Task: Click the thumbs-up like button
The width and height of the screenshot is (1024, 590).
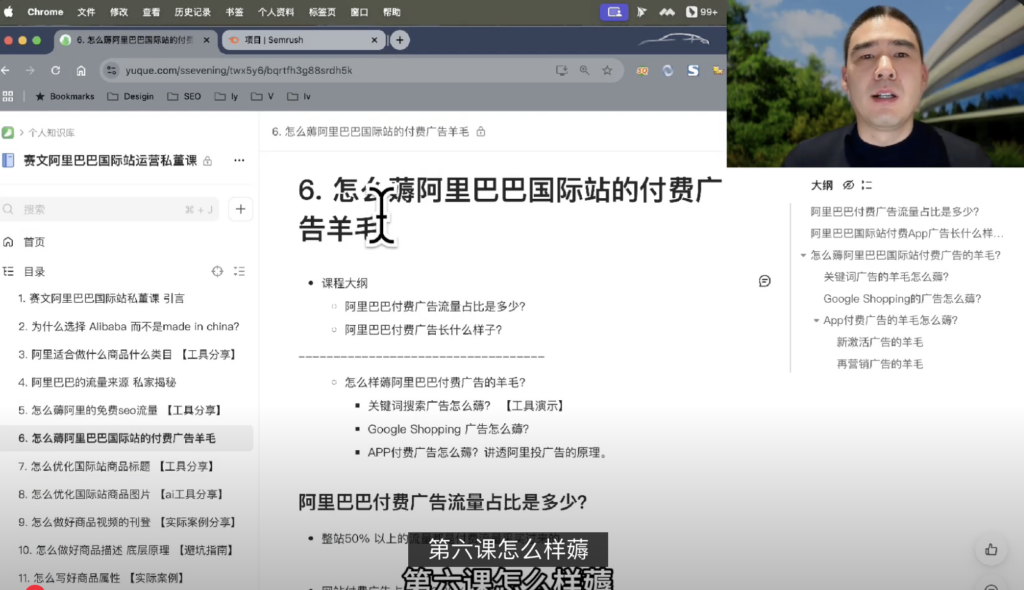Action: [x=990, y=549]
